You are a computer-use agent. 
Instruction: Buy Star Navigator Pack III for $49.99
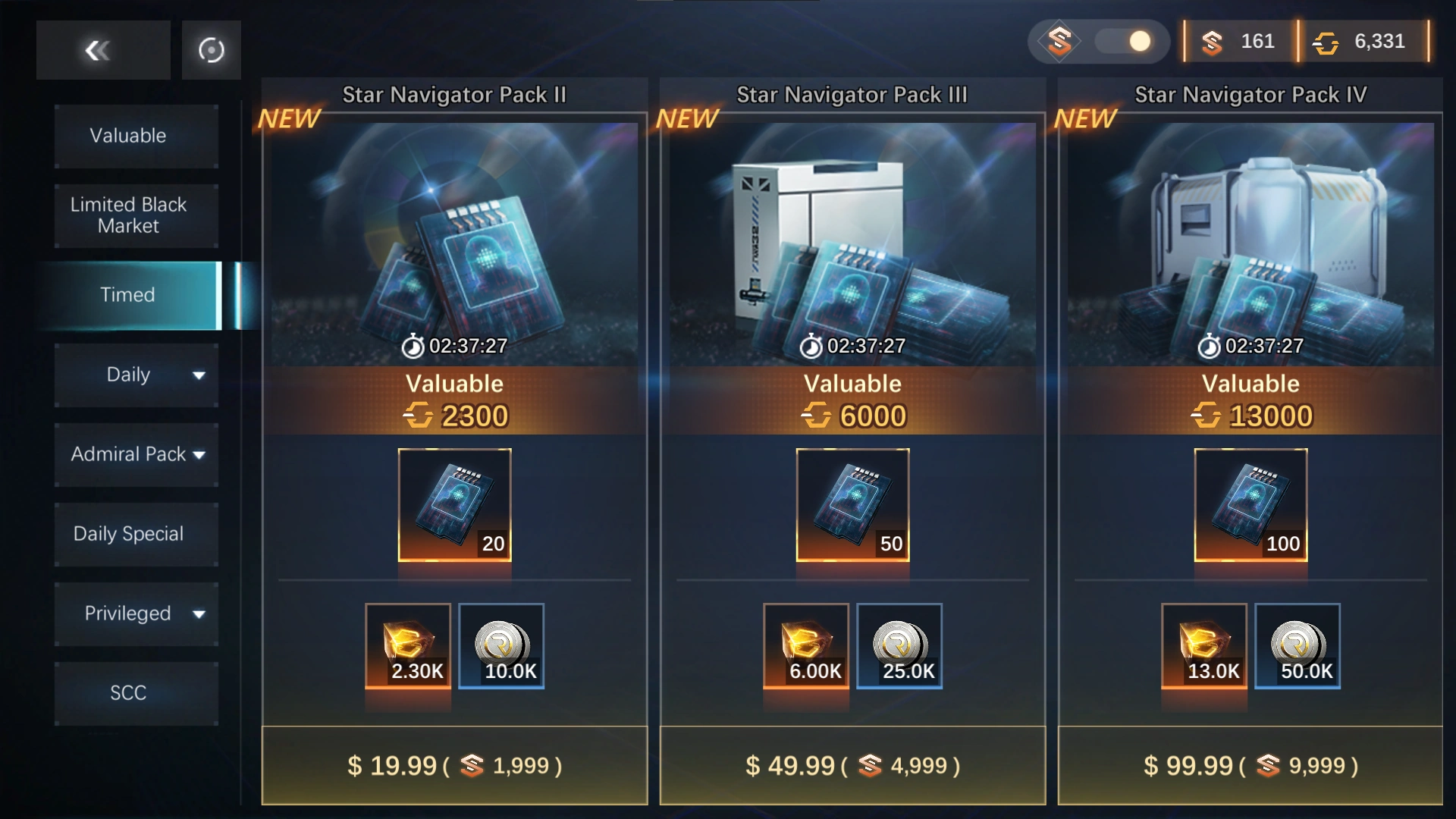(852, 765)
